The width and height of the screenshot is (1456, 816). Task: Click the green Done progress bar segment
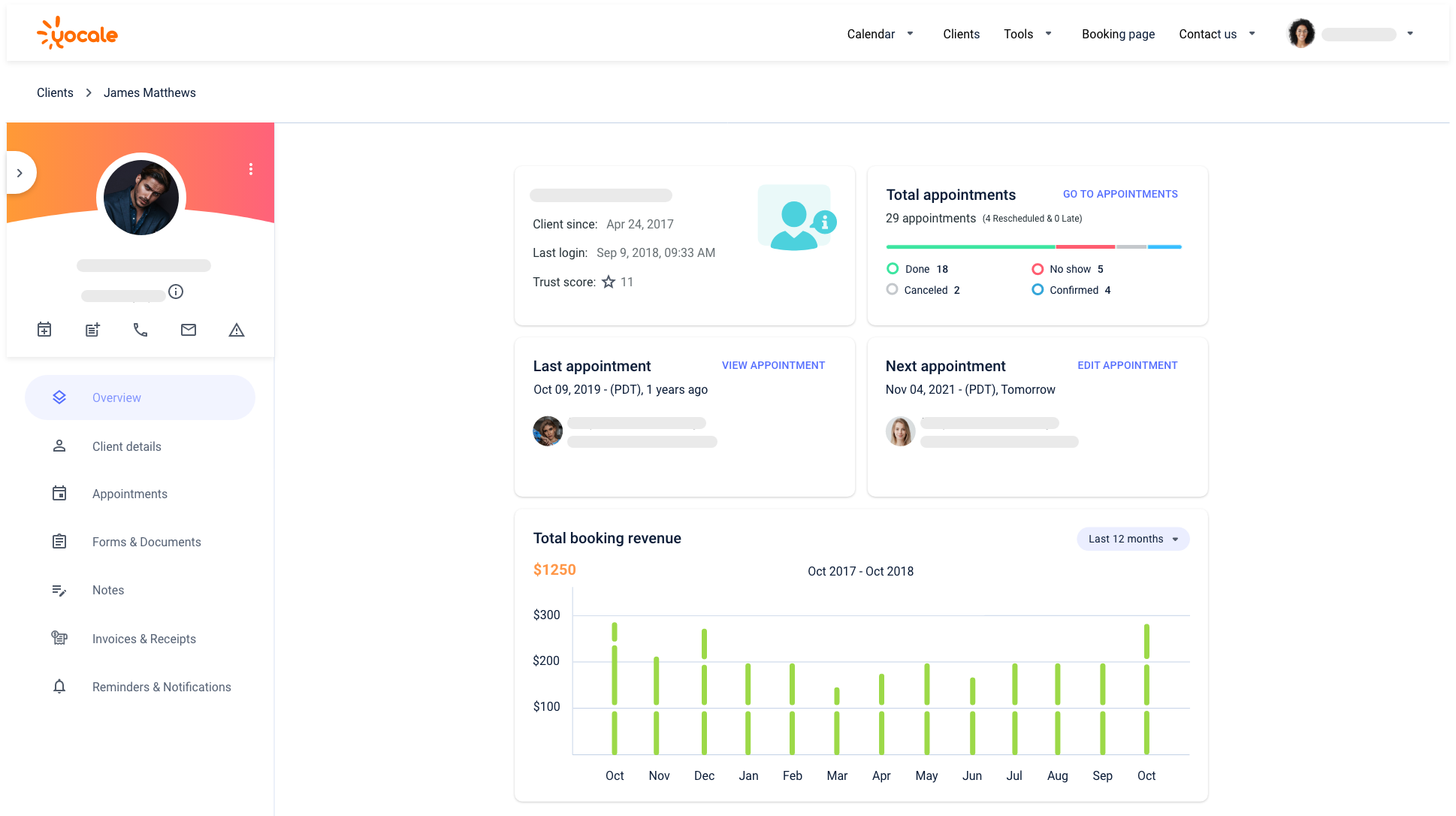(970, 246)
